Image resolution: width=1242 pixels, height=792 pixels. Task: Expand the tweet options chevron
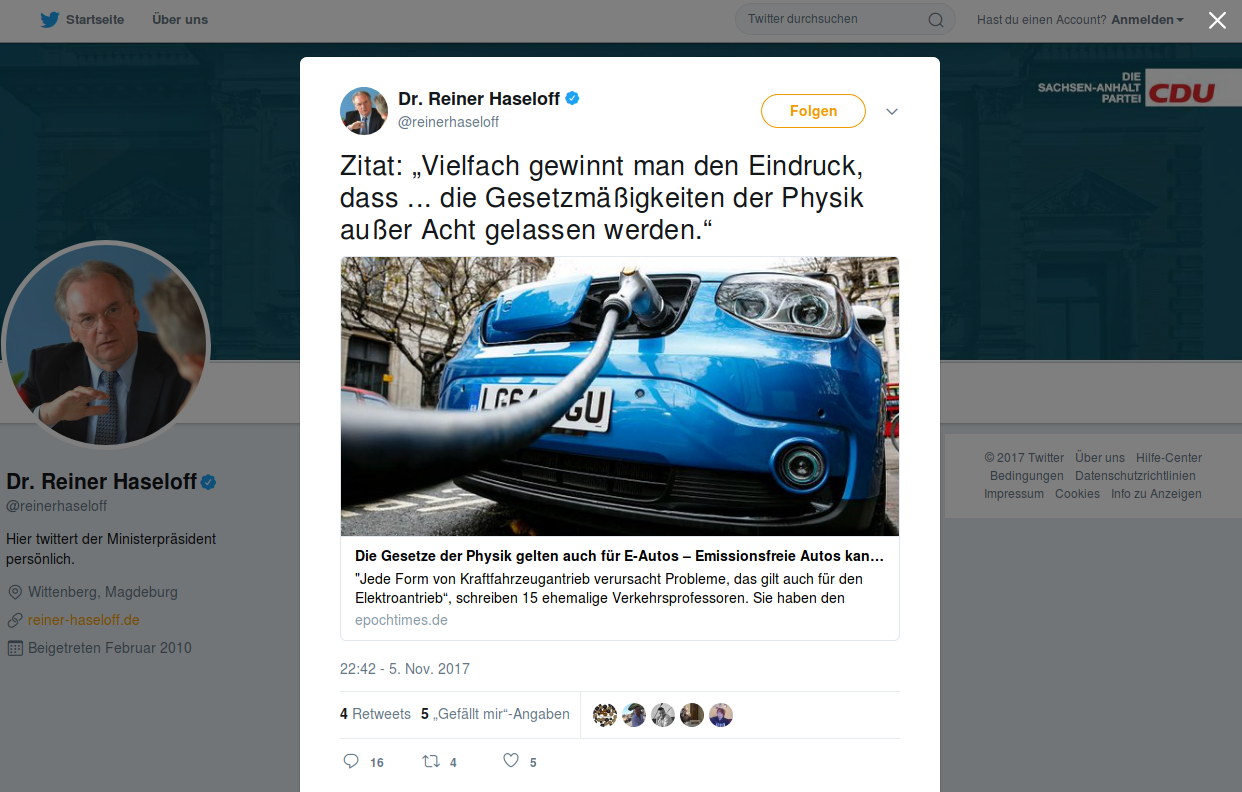coord(892,111)
